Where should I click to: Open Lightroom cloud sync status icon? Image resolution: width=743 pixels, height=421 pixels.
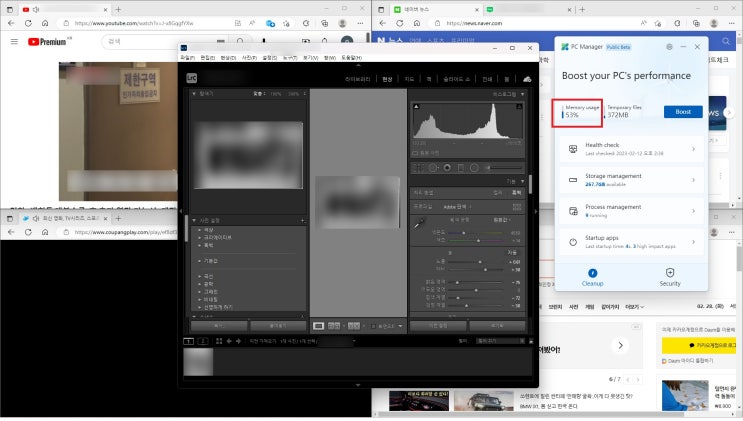527,78
